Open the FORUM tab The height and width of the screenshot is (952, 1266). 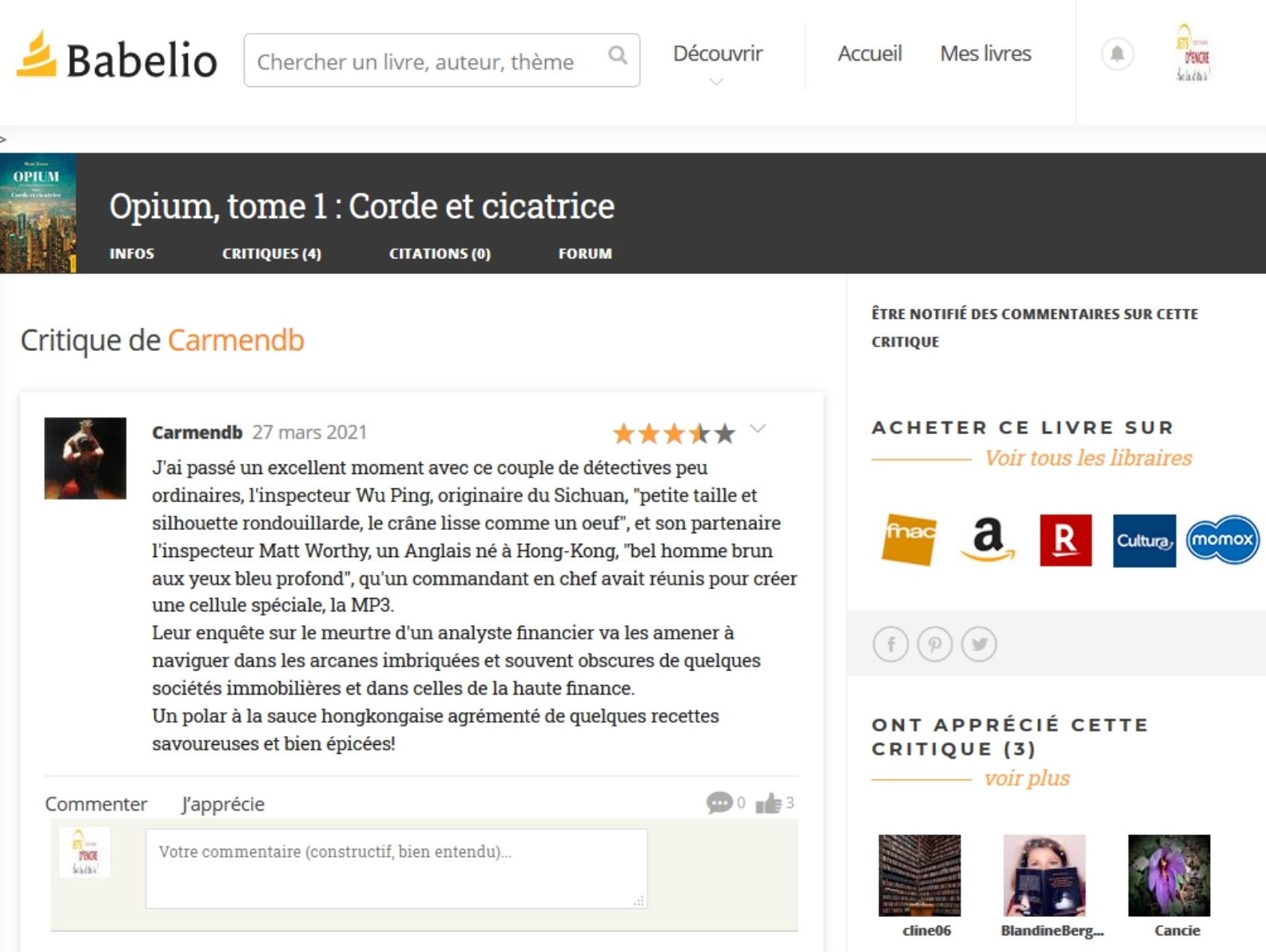(585, 253)
